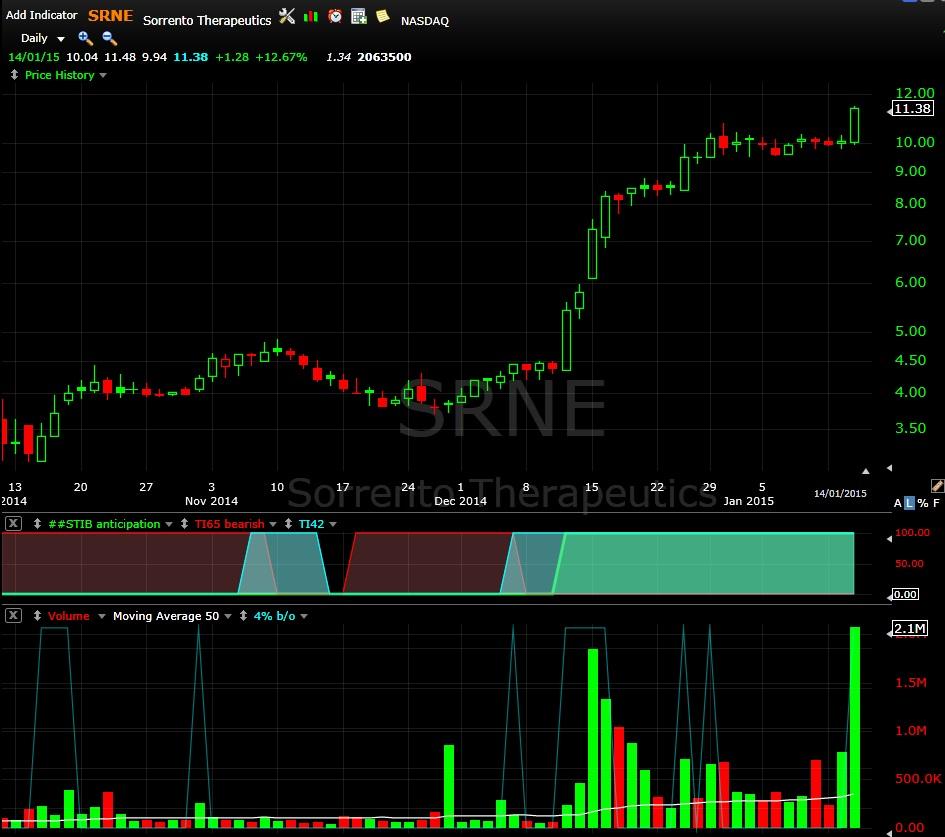Click the 4% b/o indicator label

pyautogui.click(x=274, y=615)
